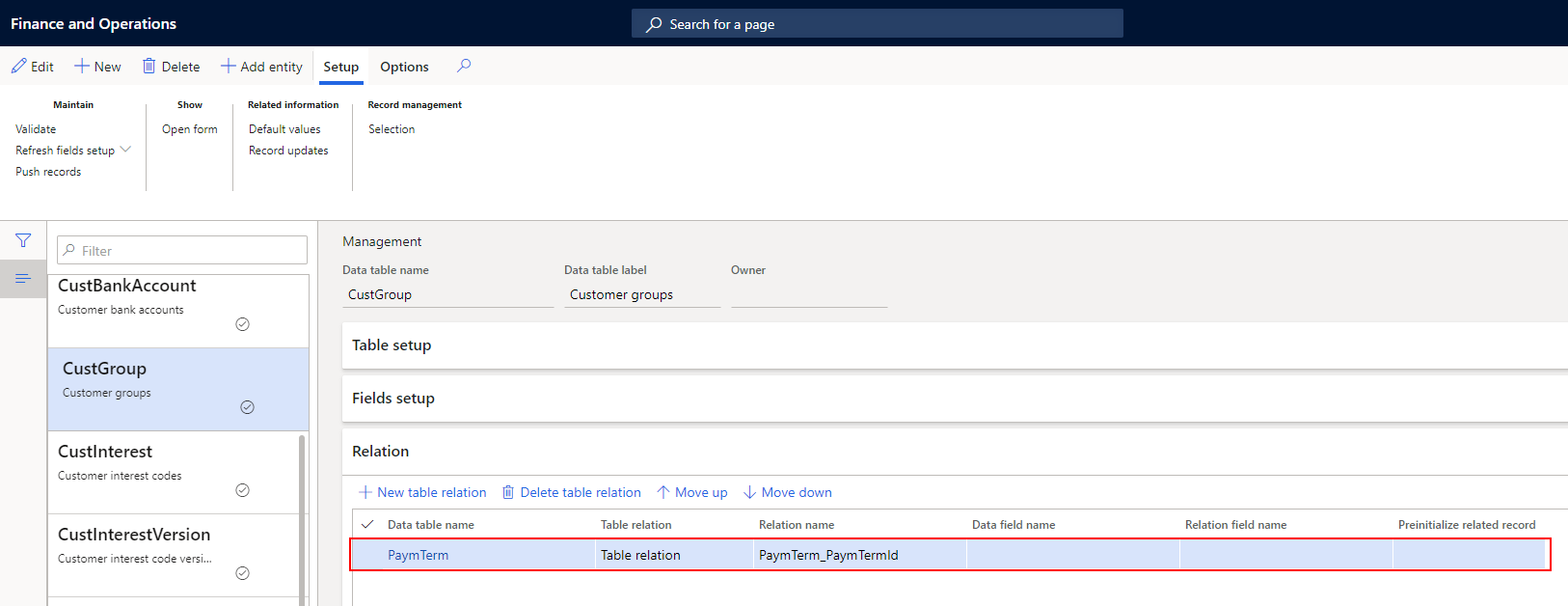This screenshot has height=606, width=1568.
Task: Open the funnel filter pane icon
Action: click(x=23, y=240)
